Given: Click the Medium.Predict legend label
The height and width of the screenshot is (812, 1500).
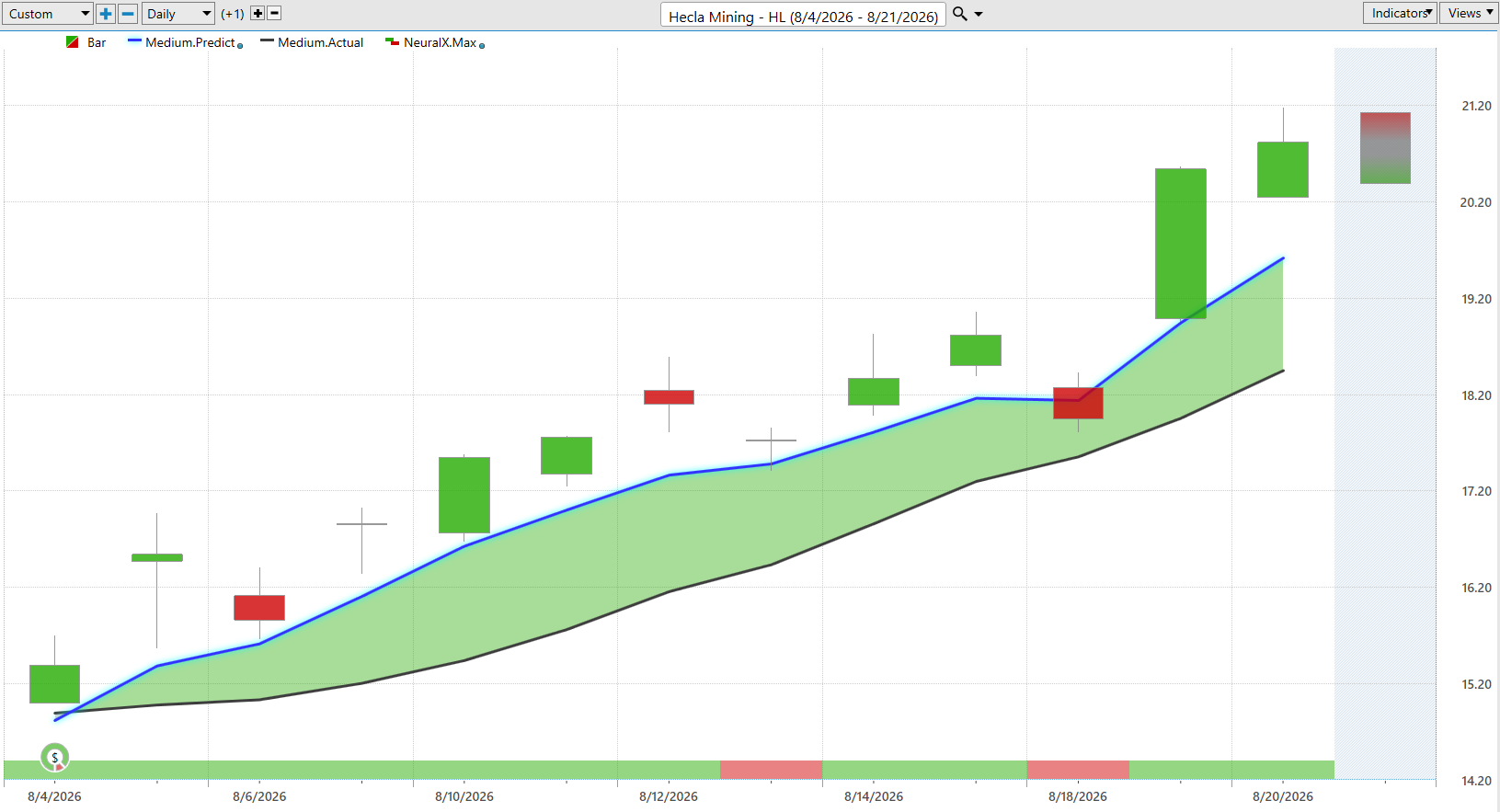Looking at the screenshot, I should 190,42.
